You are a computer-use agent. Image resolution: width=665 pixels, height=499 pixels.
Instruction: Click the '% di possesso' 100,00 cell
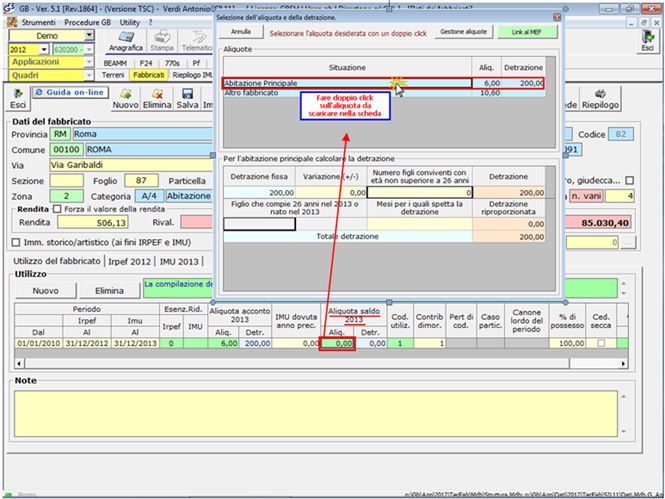click(567, 343)
